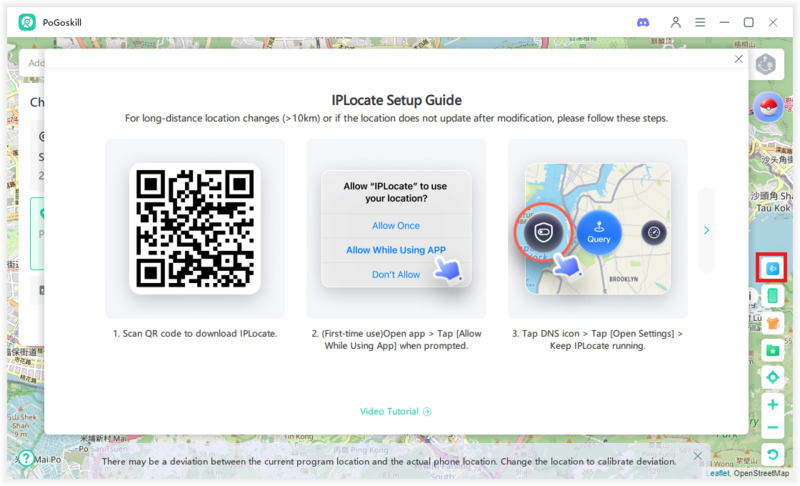Viewport: 800px width, 486px height.
Task: Go to next setup guide page arrow
Action: [x=706, y=230]
